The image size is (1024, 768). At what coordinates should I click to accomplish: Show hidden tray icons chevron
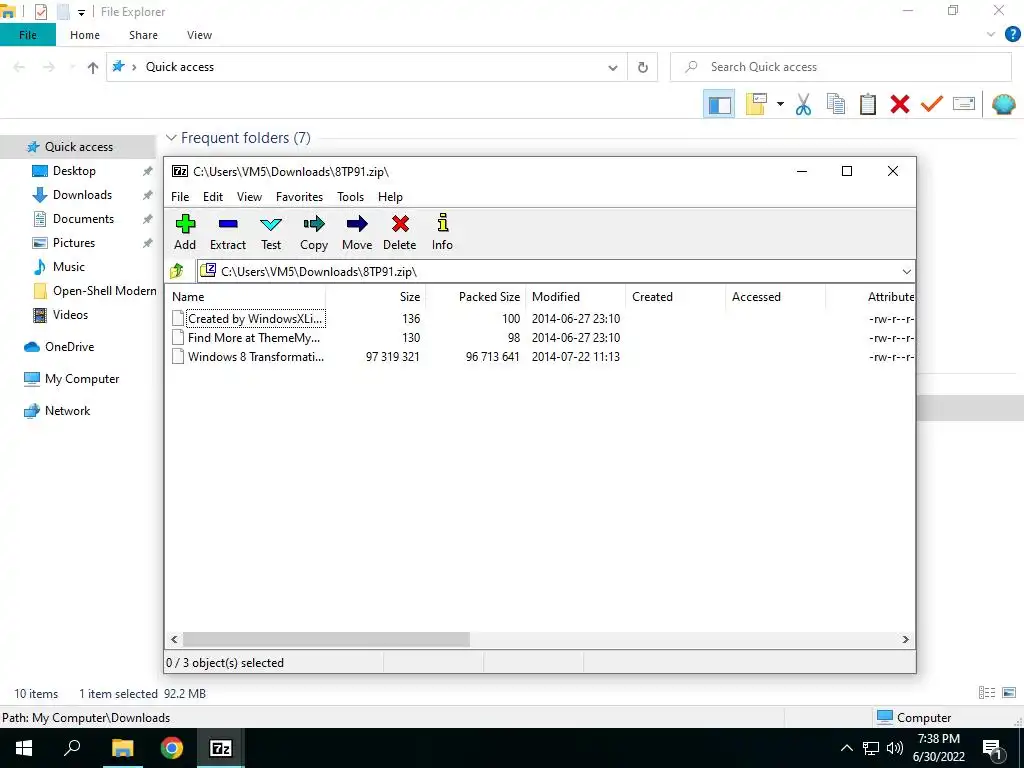click(x=846, y=748)
